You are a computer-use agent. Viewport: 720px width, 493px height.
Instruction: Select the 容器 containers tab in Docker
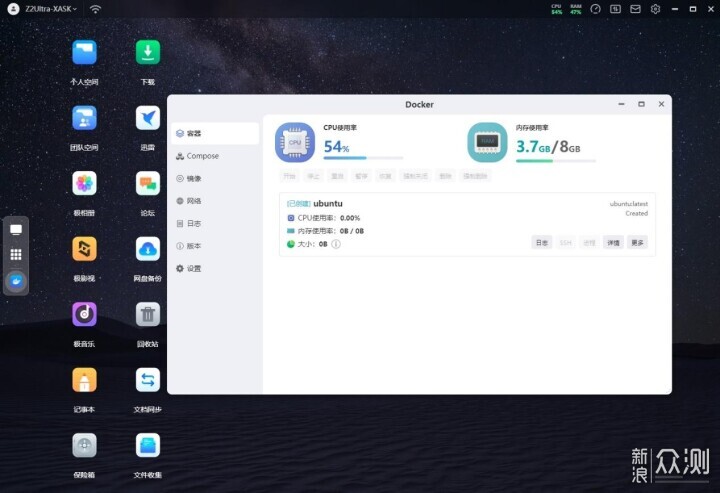pyautogui.click(x=215, y=134)
